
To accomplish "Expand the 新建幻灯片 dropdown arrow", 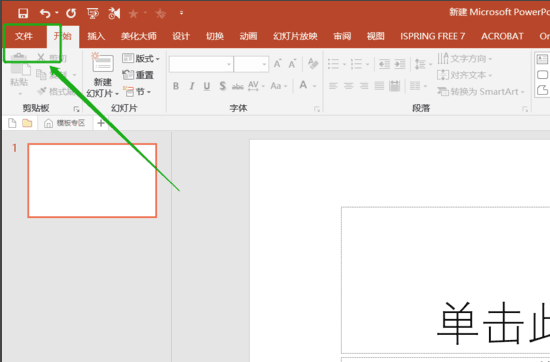I will (117, 94).
